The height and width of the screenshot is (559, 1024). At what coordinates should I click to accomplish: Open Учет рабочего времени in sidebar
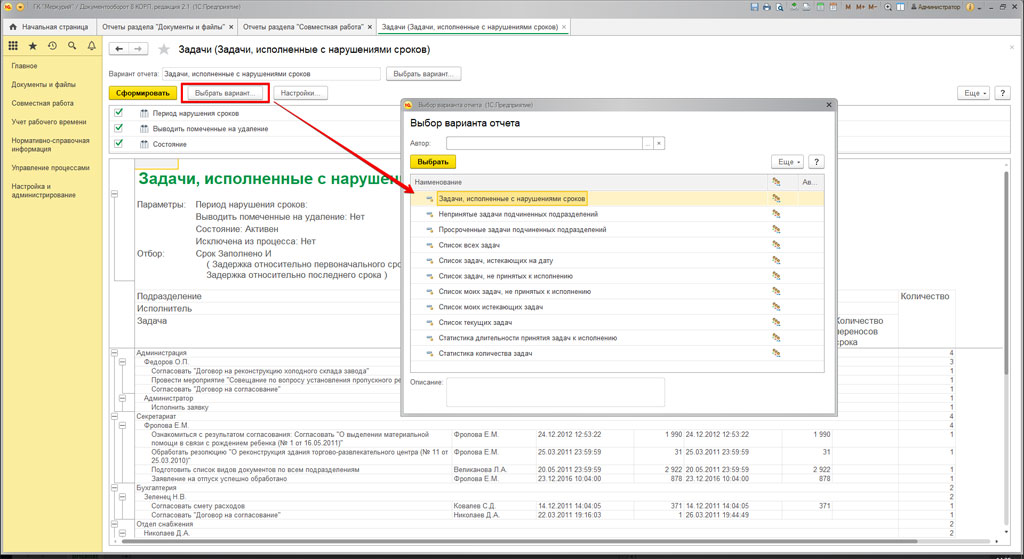pos(48,122)
